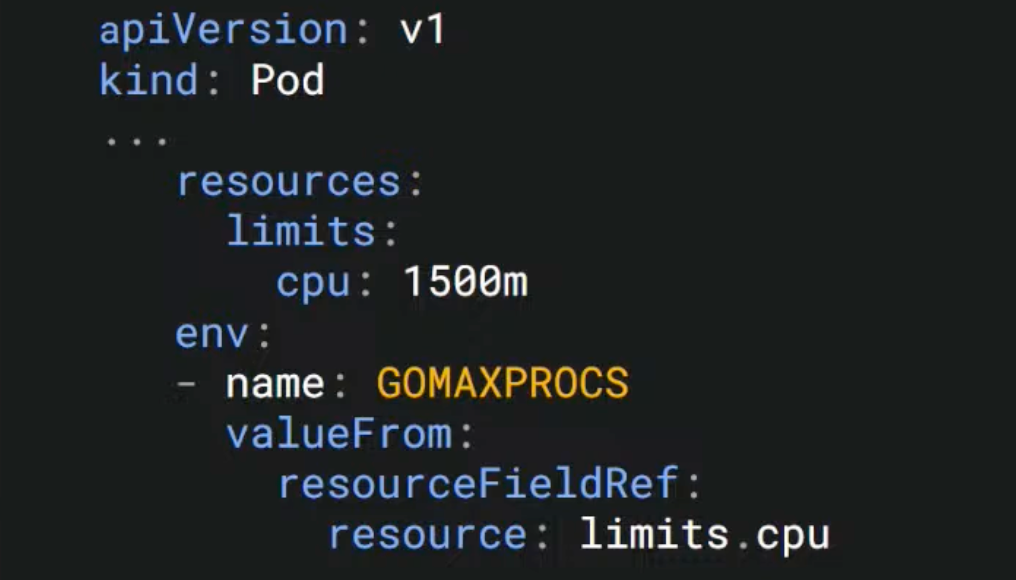Viewport: 1016px width, 580px height.
Task: Click the limits key under resources
Action: click(301, 231)
